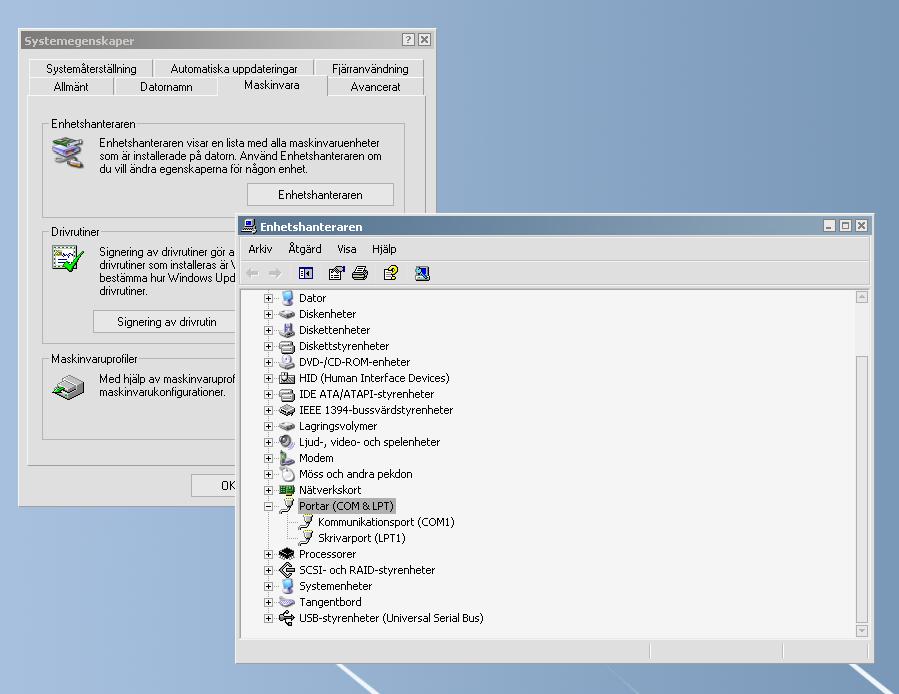Click the help question-mark toolbar icon
The width and height of the screenshot is (899, 694).
pos(391,274)
